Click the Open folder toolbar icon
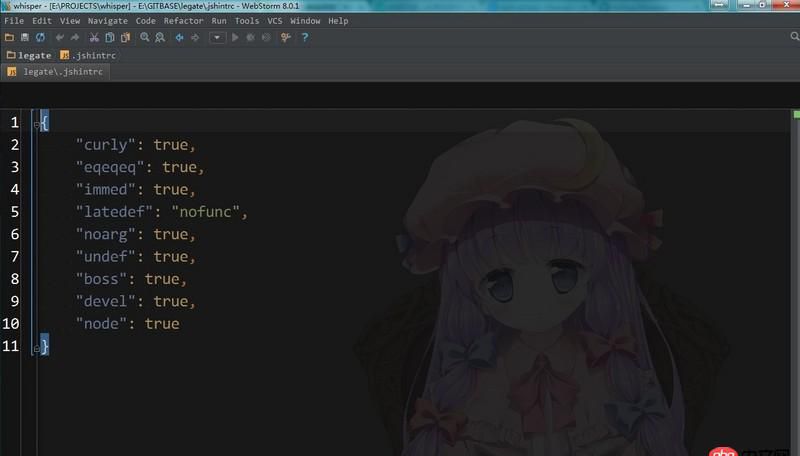Screen dimensions: 800x456 (9, 37)
